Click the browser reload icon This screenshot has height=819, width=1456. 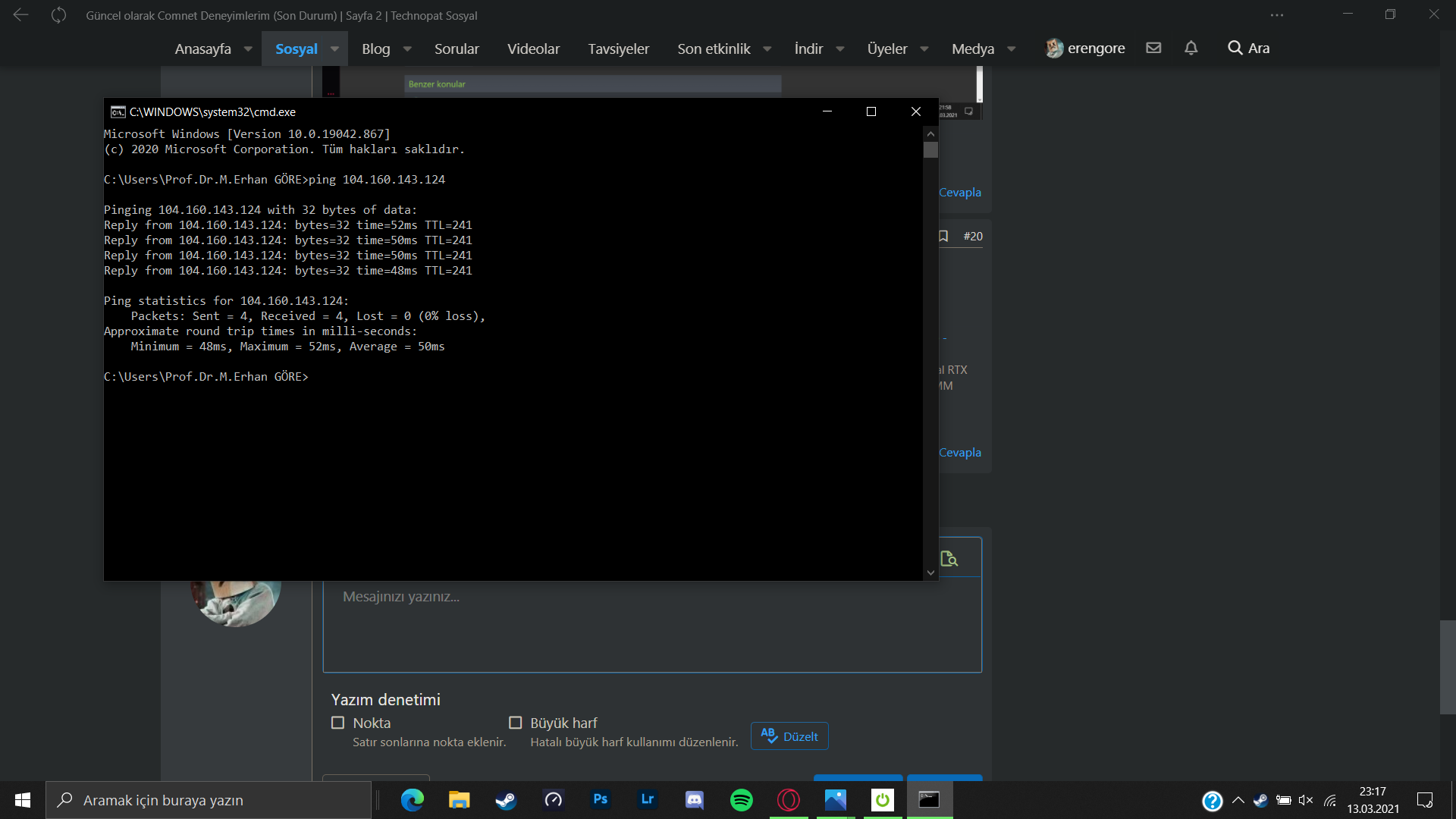[x=58, y=15]
